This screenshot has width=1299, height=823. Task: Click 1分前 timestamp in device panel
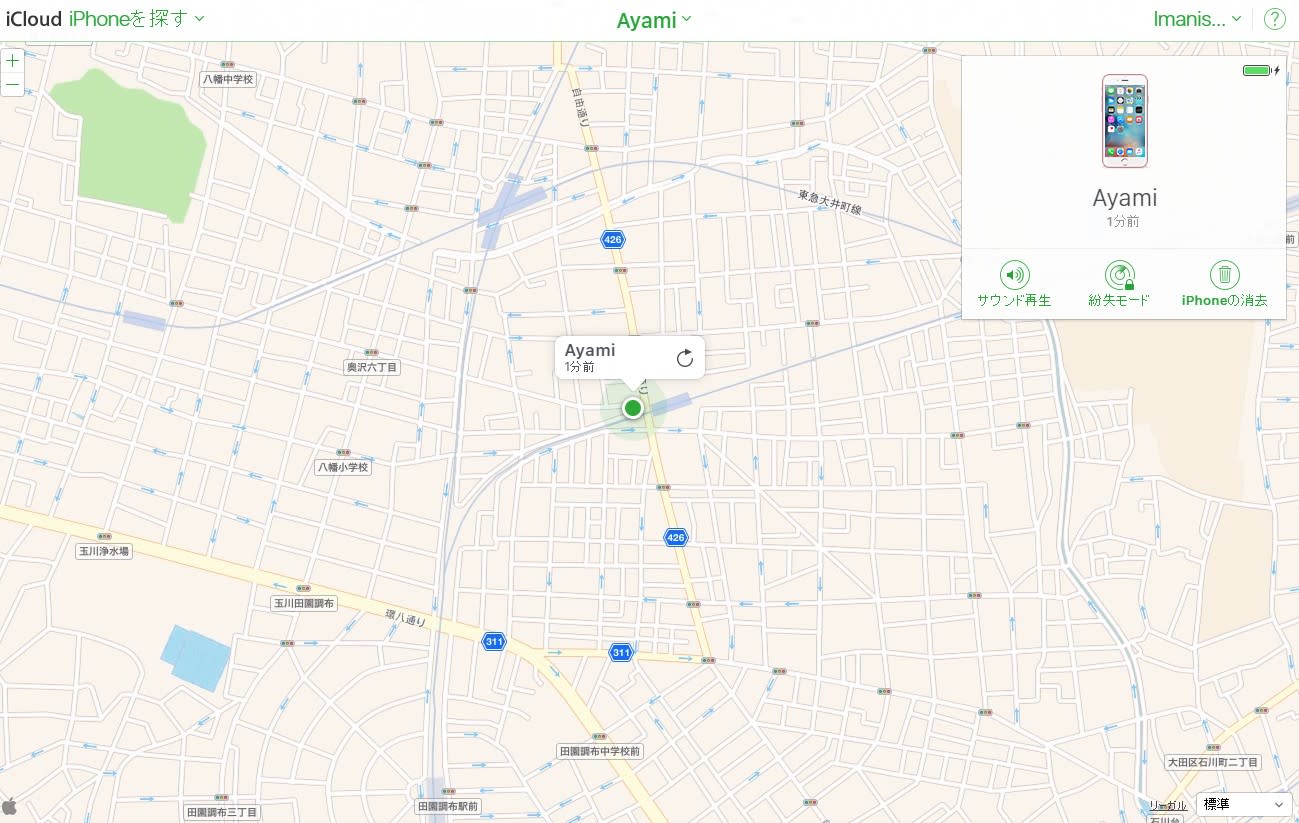pos(1124,222)
